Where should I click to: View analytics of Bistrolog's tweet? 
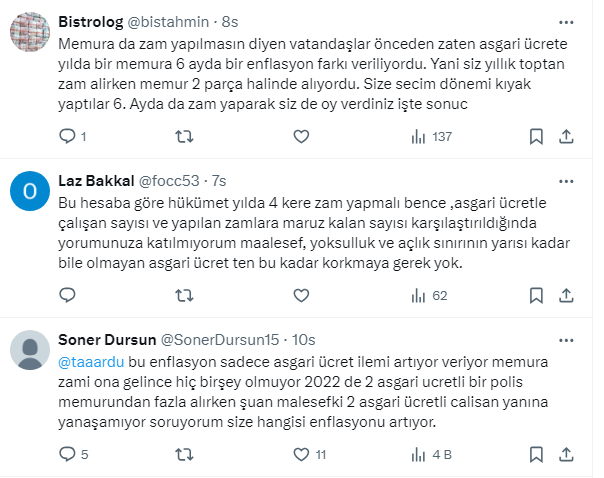[x=417, y=136]
